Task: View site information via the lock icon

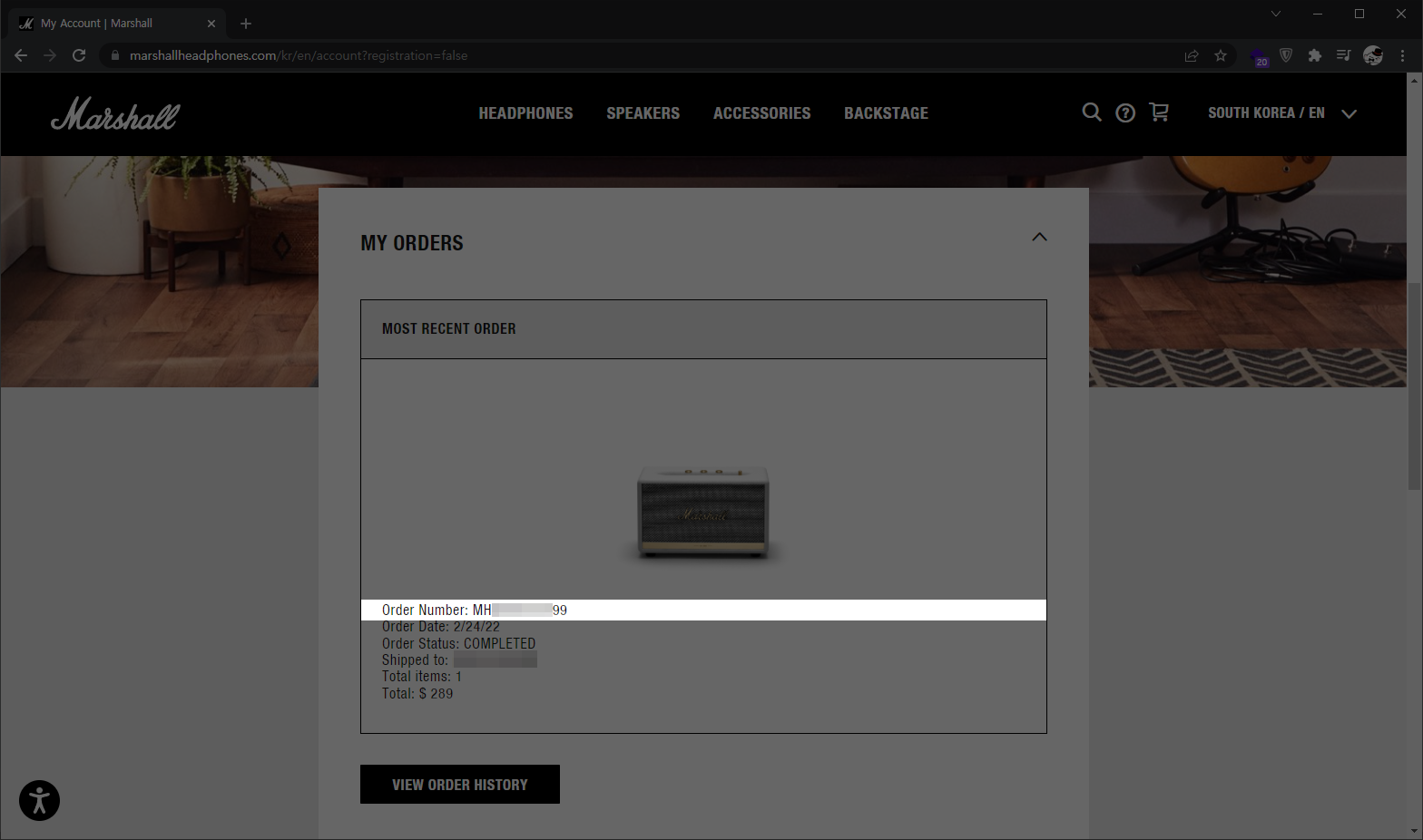Action: tap(115, 55)
